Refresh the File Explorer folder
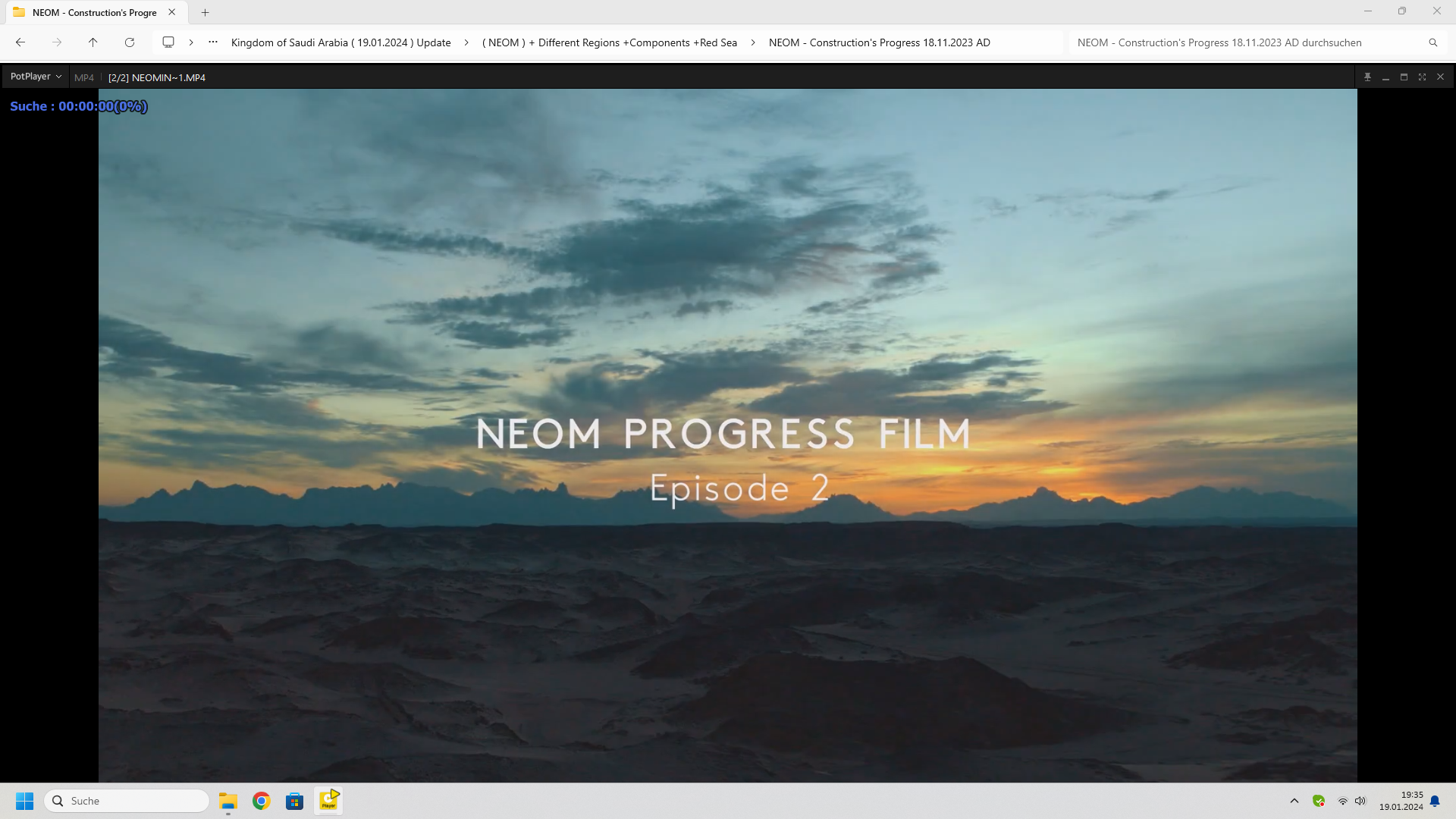 point(130,42)
